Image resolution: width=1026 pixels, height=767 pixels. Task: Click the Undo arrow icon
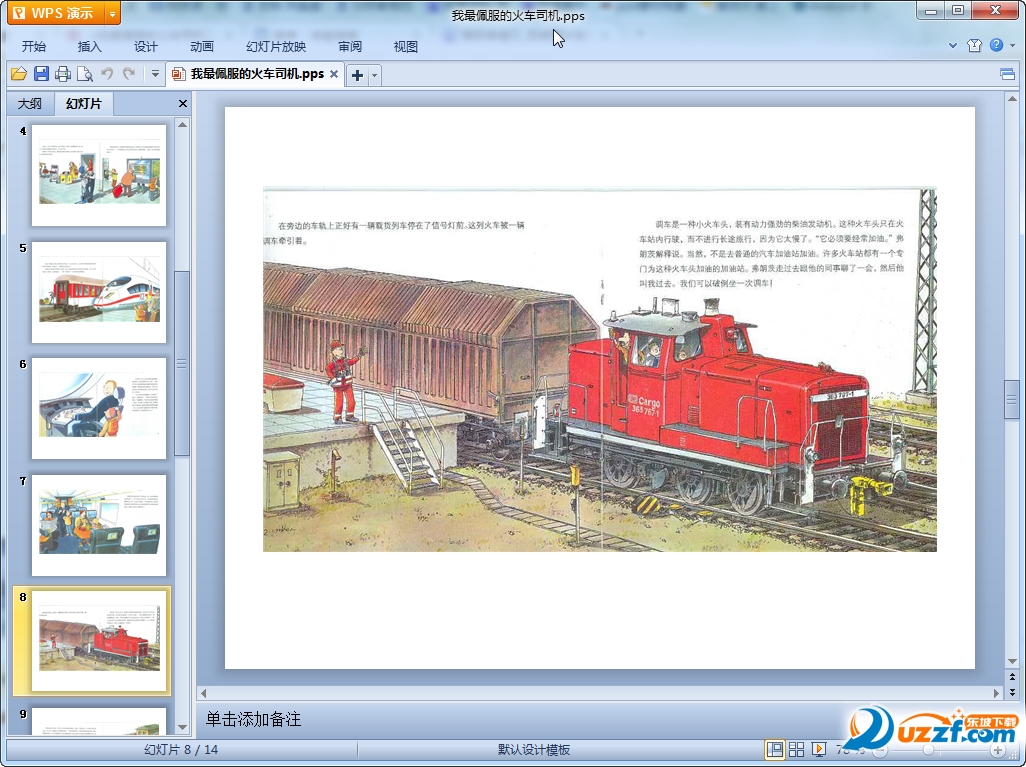pos(107,74)
